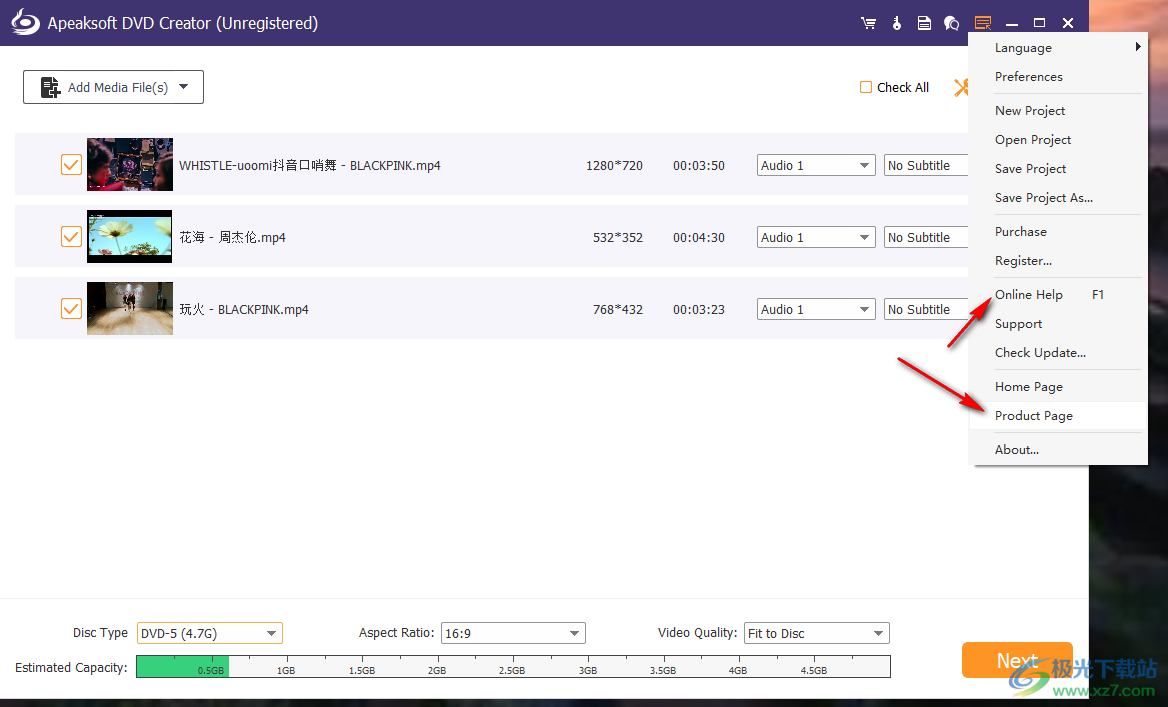This screenshot has width=1168, height=707.
Task: Open Preferences from the menu
Action: point(1058,77)
